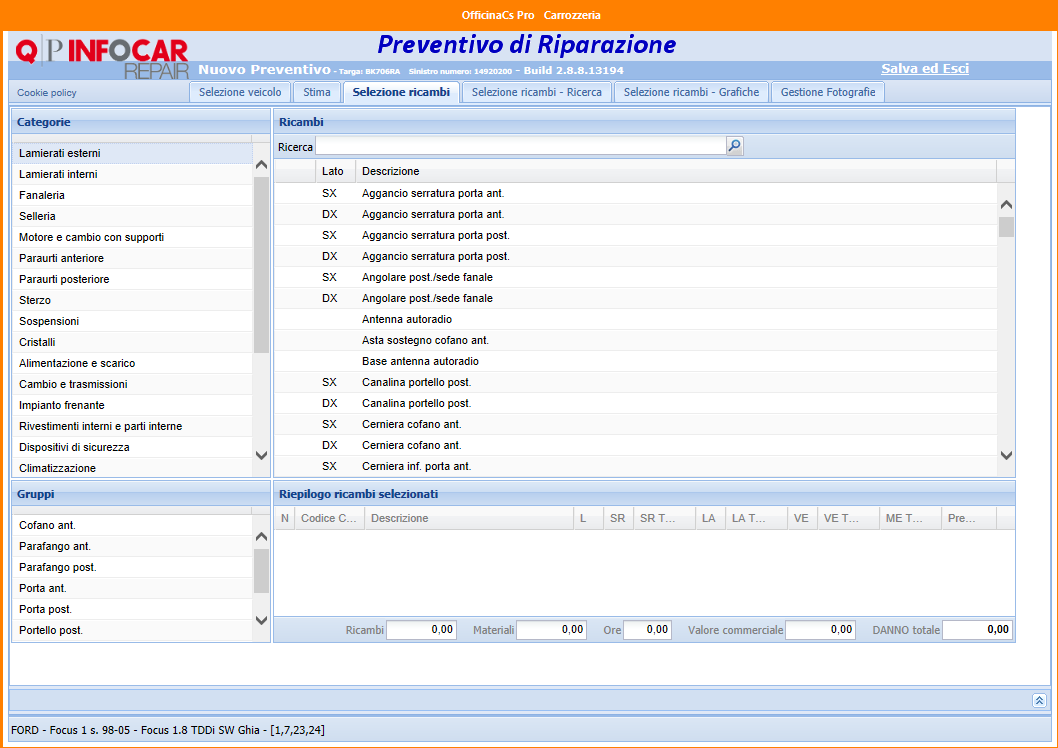
Task: Open Selezione ricambi - Grafiche tab
Action: (691, 92)
